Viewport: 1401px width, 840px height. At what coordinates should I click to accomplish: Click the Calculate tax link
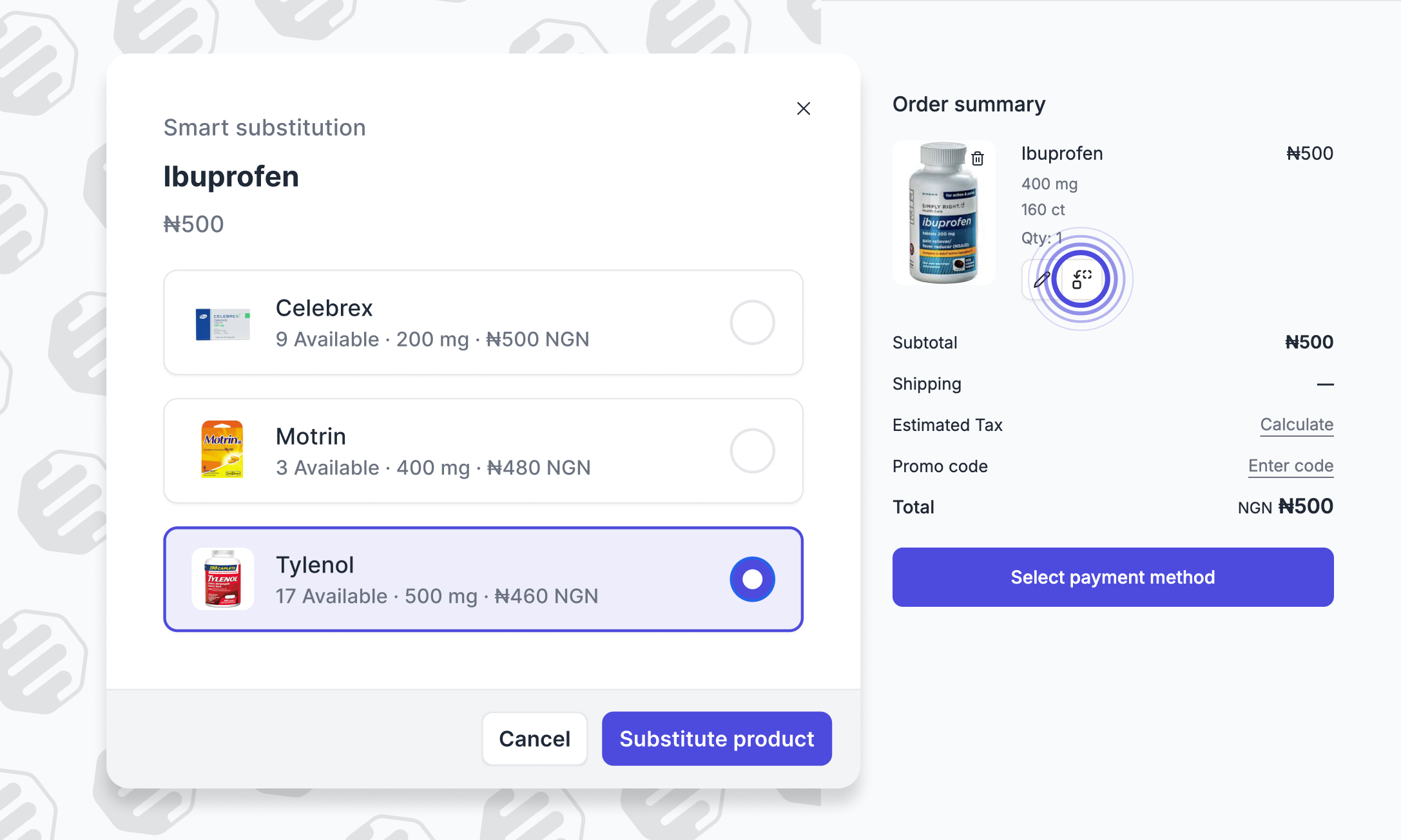1297,425
